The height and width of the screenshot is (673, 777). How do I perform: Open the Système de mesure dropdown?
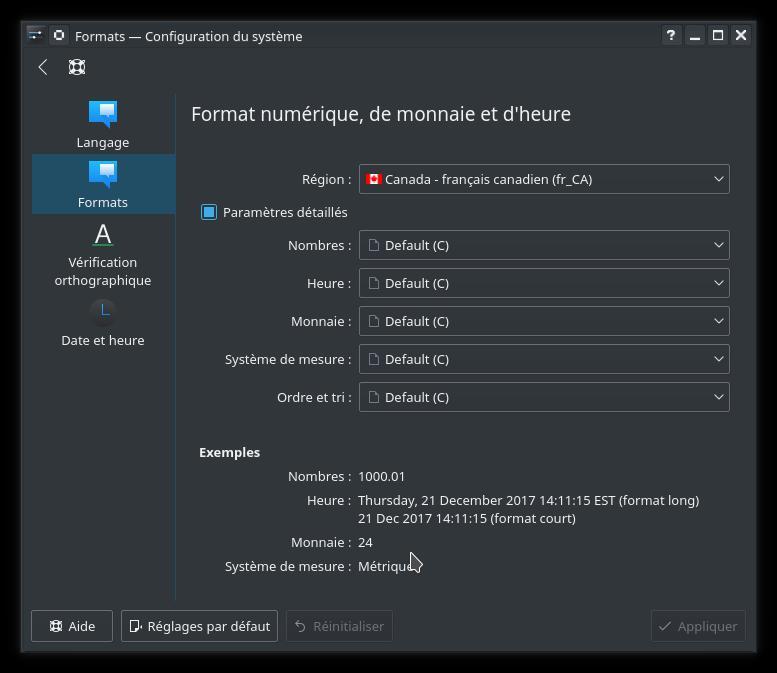[x=544, y=359]
